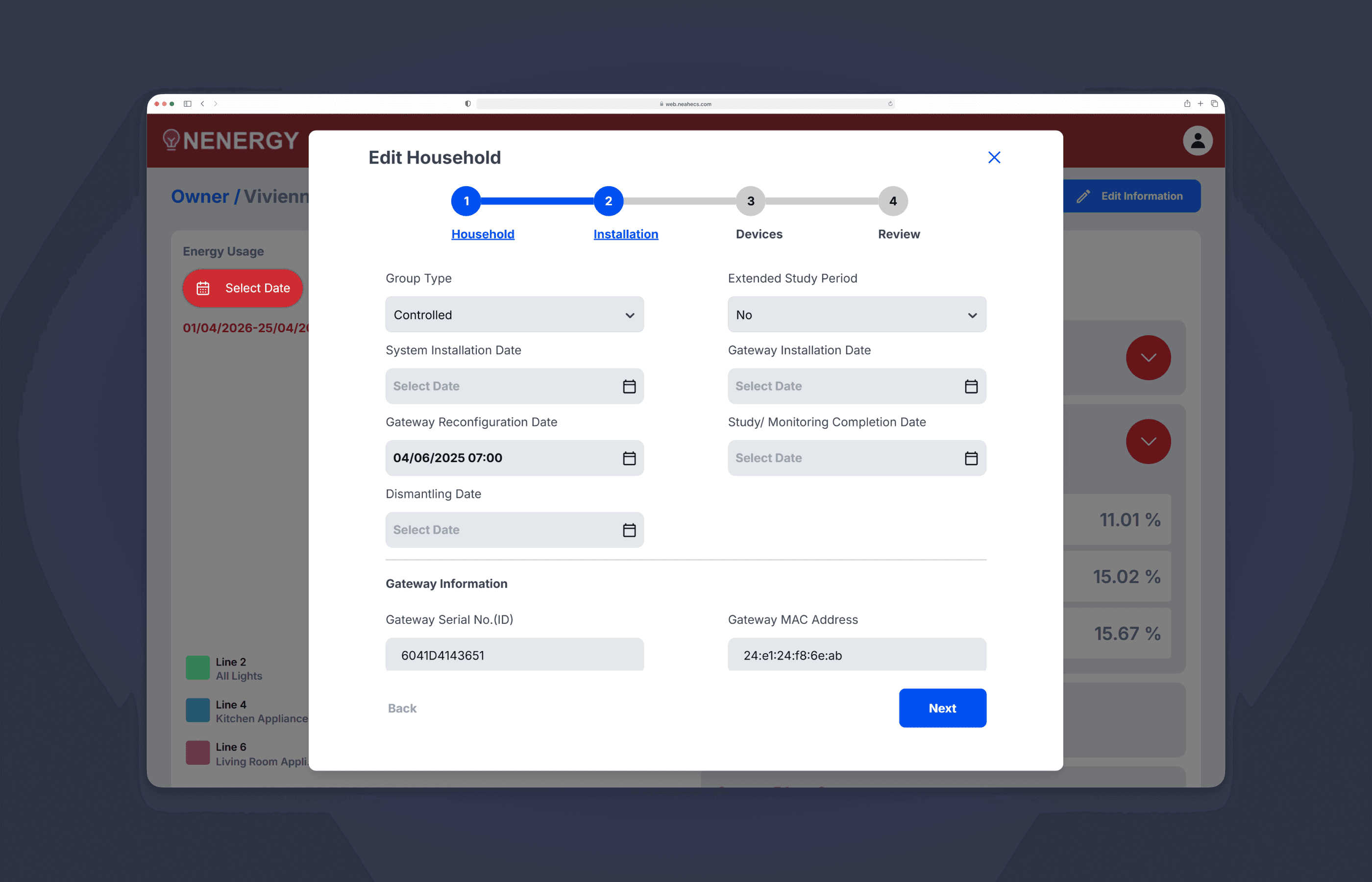This screenshot has width=1372, height=882.
Task: Open Extended Study Period dropdown
Action: click(857, 315)
